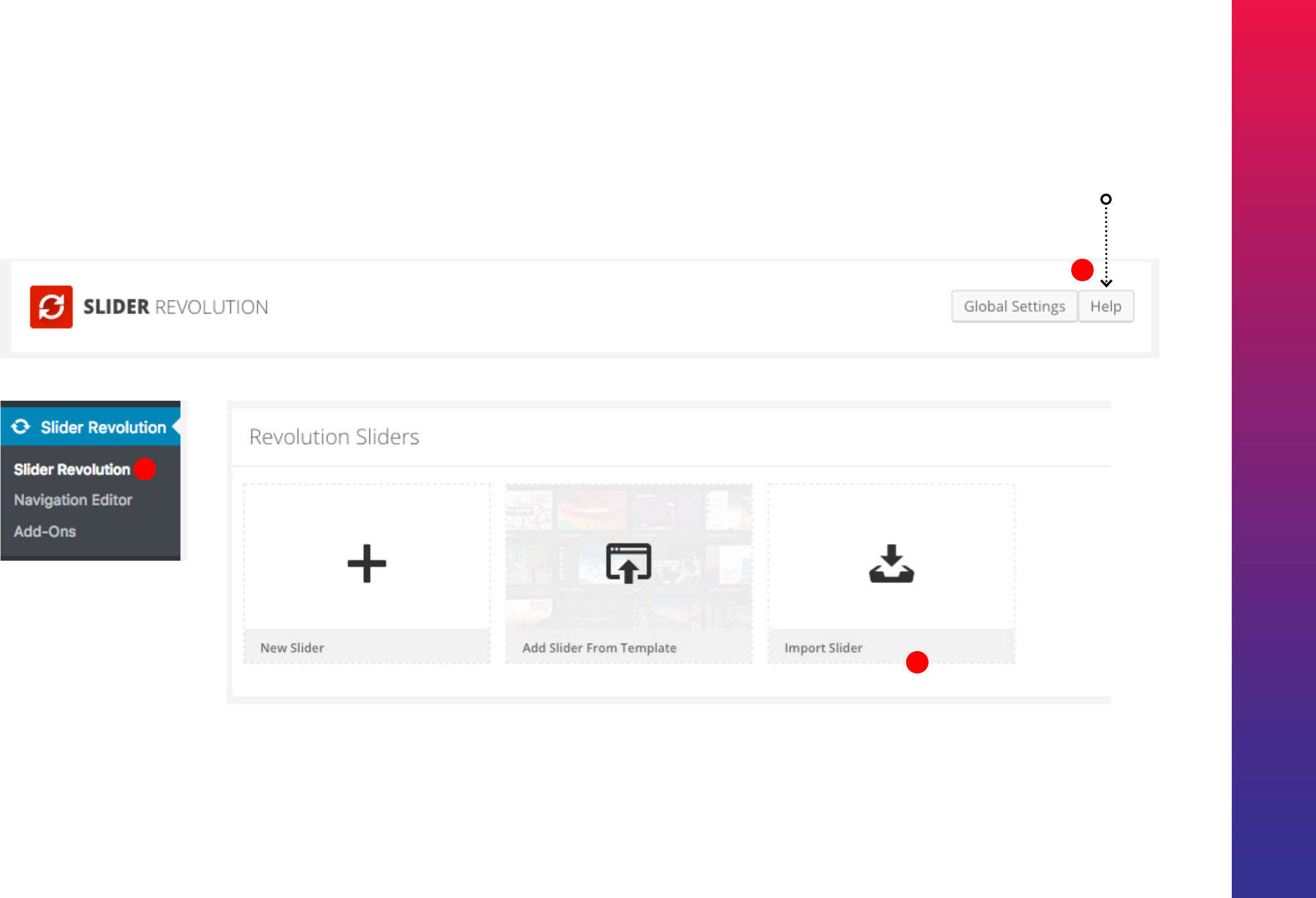This screenshot has height=898, width=1316.
Task: Open the Help button
Action: coord(1105,306)
